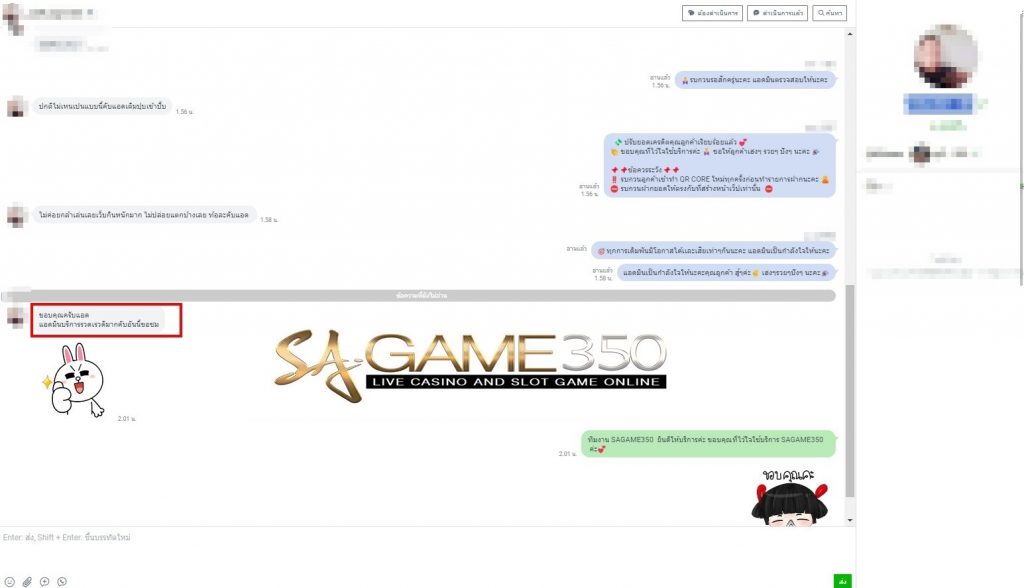Click the paperclip attach file icon
This screenshot has width=1024, height=588.
pos(28,581)
